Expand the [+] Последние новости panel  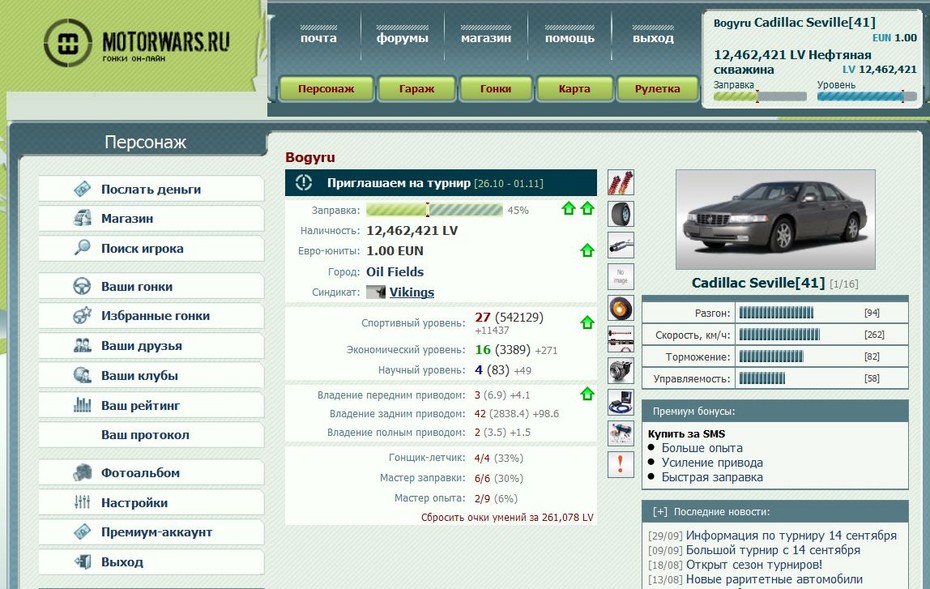pos(660,511)
